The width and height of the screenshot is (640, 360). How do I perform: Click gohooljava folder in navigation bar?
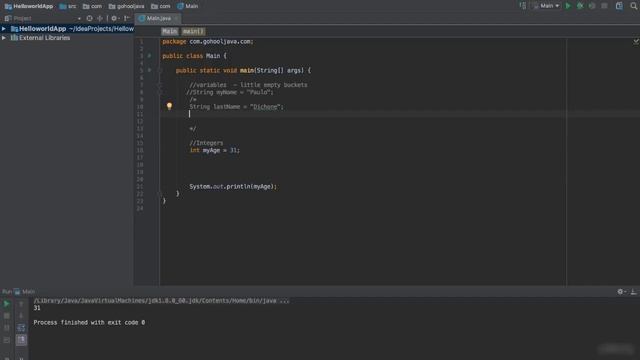tap(127, 6)
